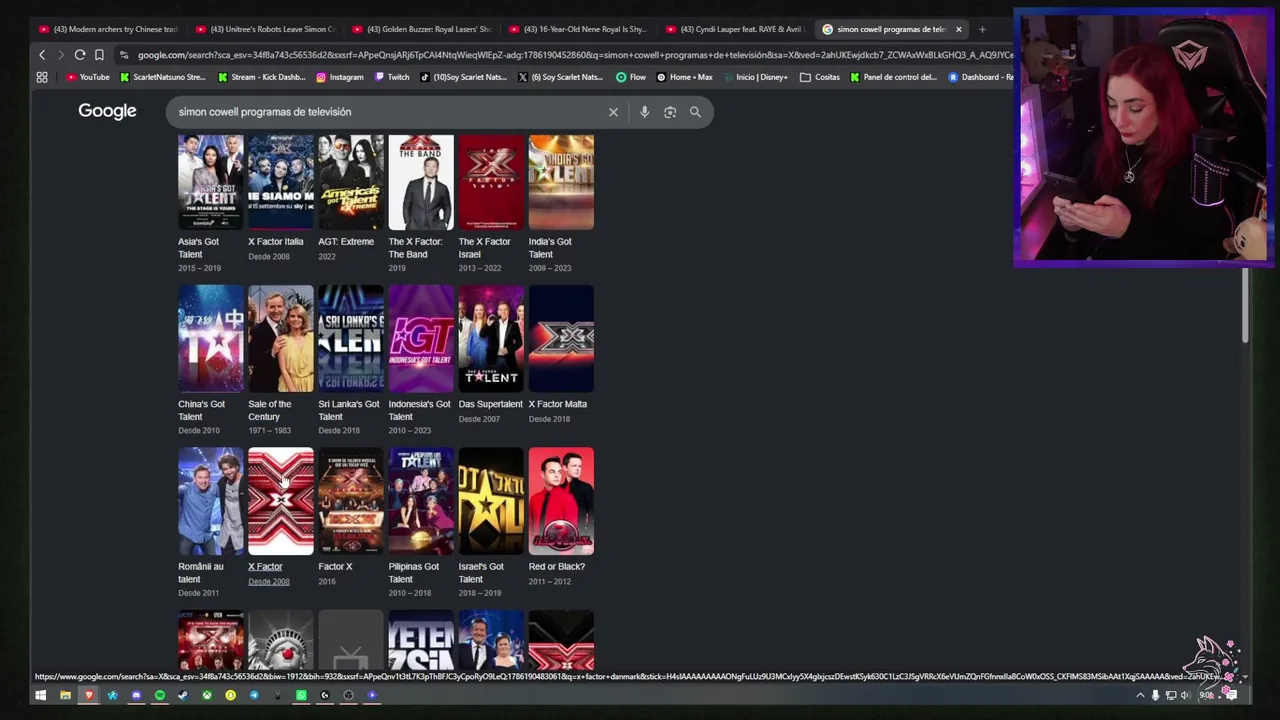Open the Home • Max bookmark

pos(685,77)
